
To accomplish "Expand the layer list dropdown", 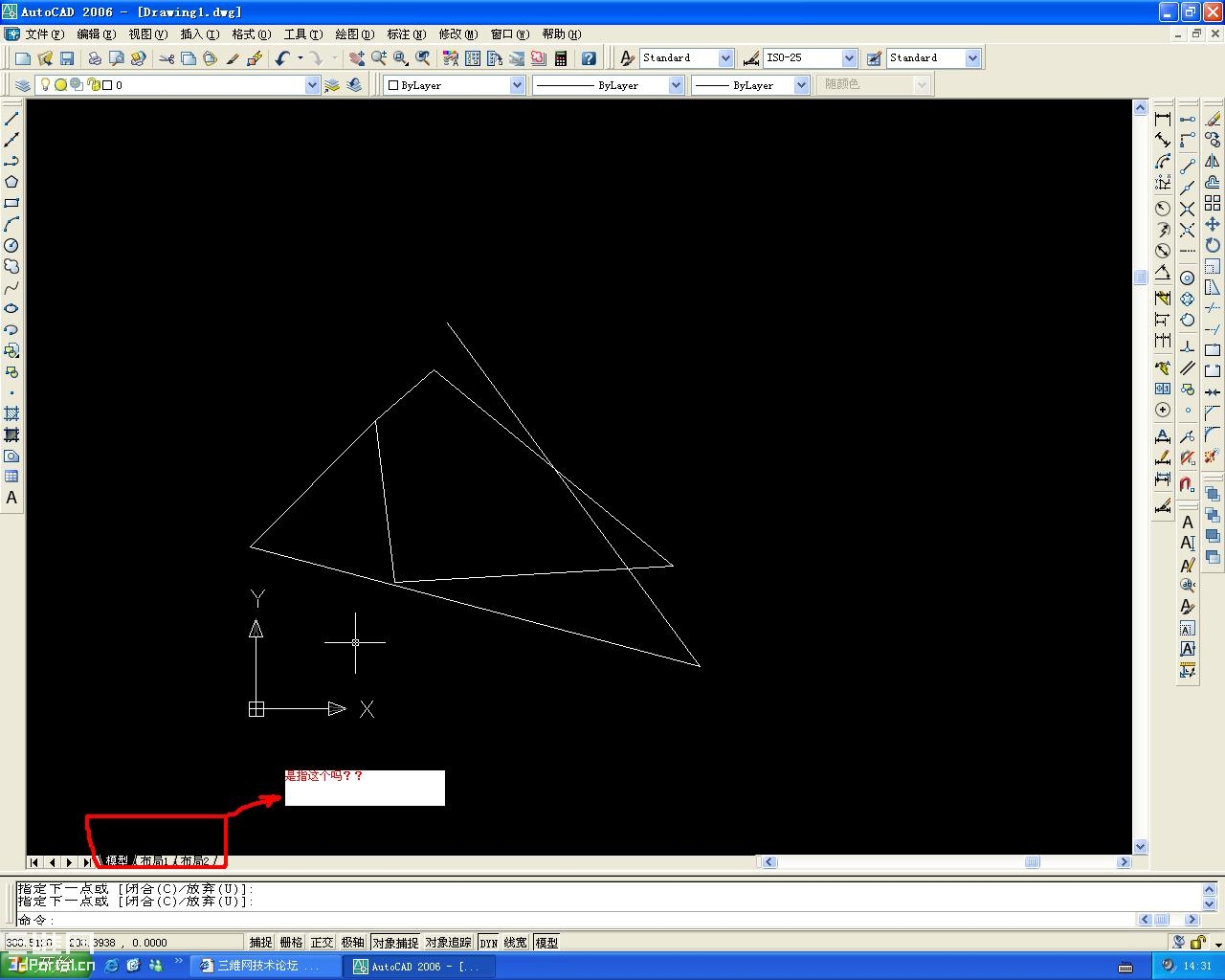I will 312,85.
